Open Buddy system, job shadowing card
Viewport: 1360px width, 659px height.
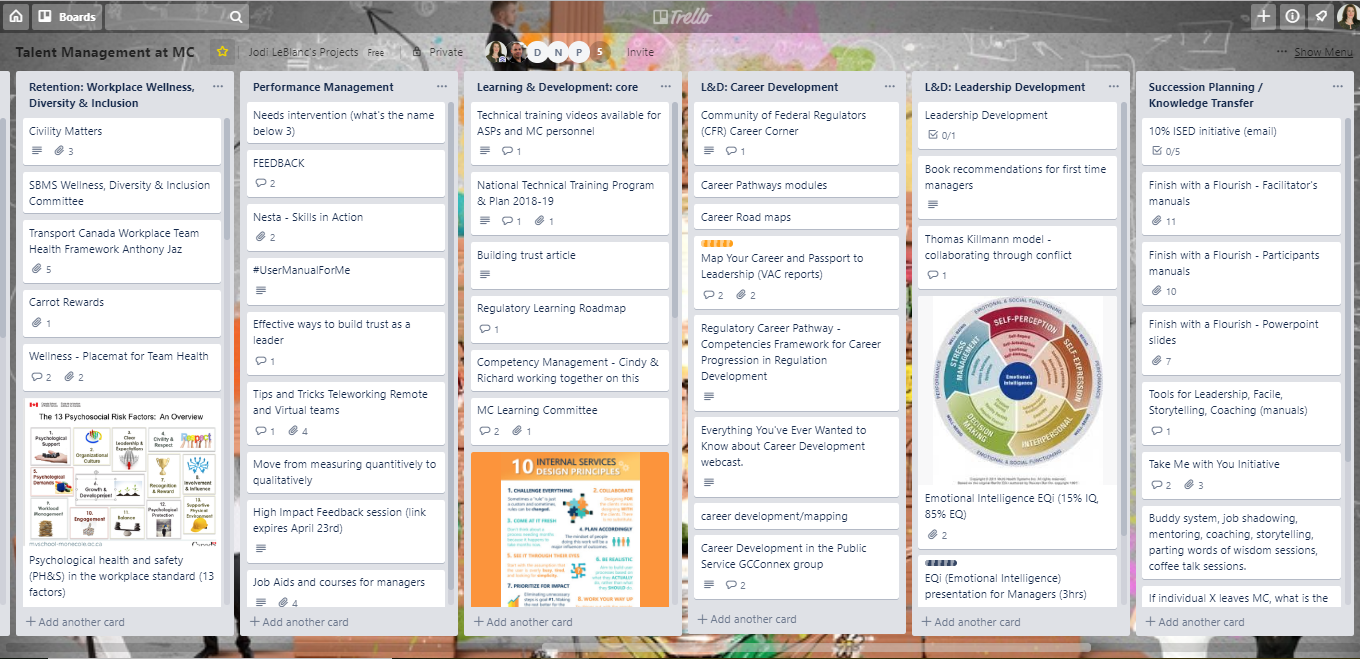[x=1242, y=542]
